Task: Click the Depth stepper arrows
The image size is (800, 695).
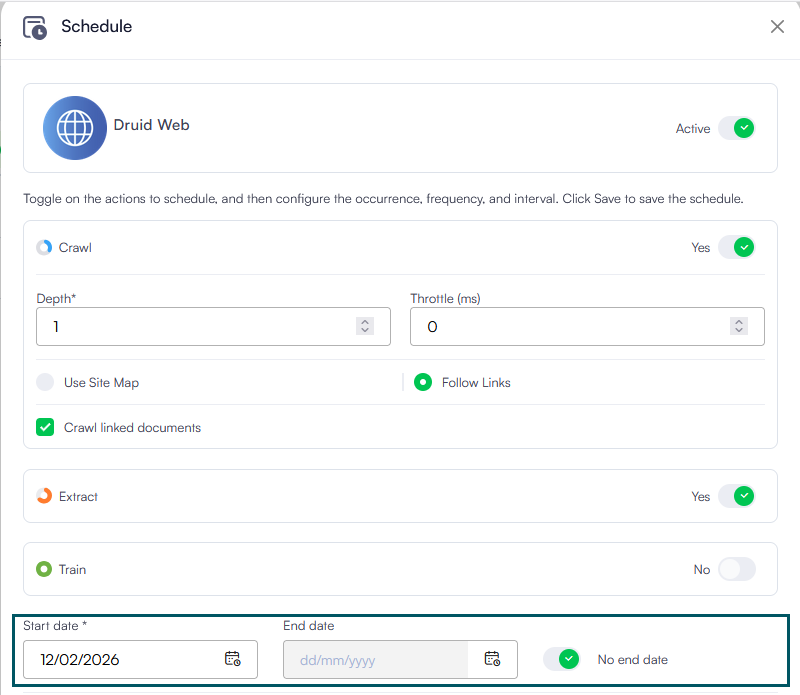Action: point(365,326)
